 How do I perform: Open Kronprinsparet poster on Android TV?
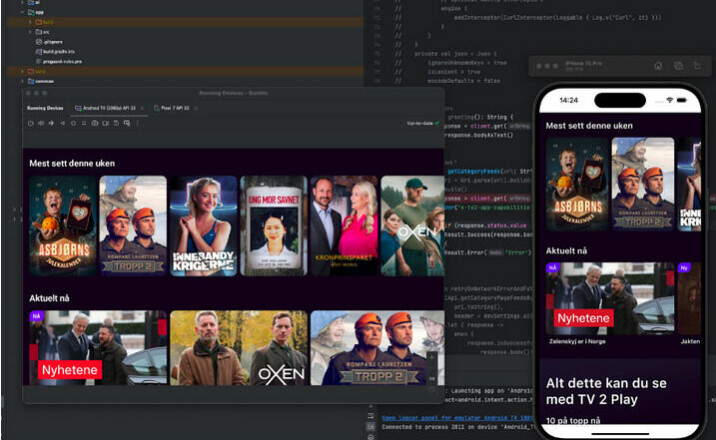344,226
